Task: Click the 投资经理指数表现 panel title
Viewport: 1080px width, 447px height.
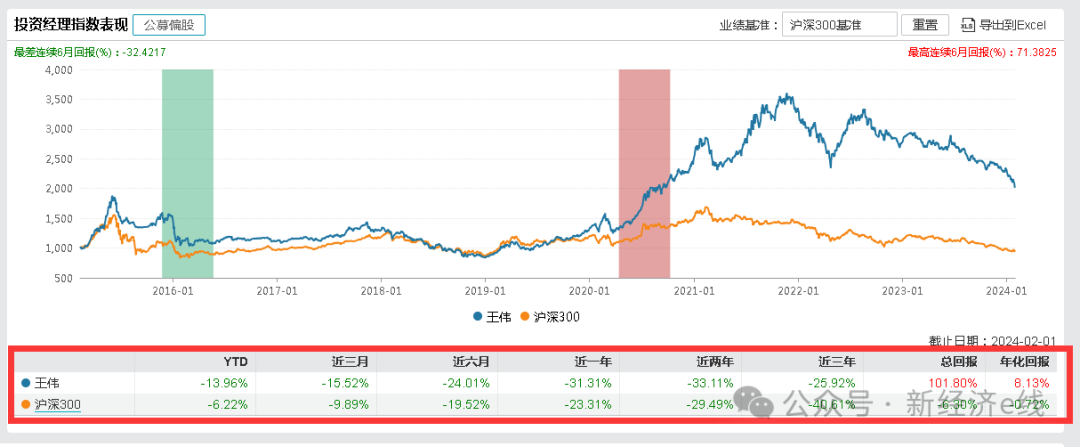Action: click(71, 25)
